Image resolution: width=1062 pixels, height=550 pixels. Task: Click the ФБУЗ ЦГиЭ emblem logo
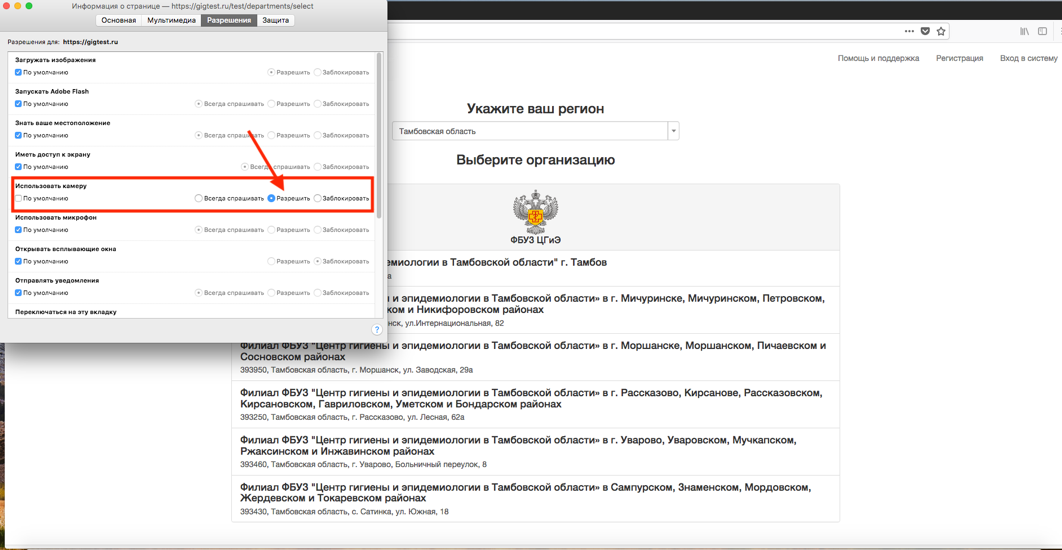[x=536, y=212]
